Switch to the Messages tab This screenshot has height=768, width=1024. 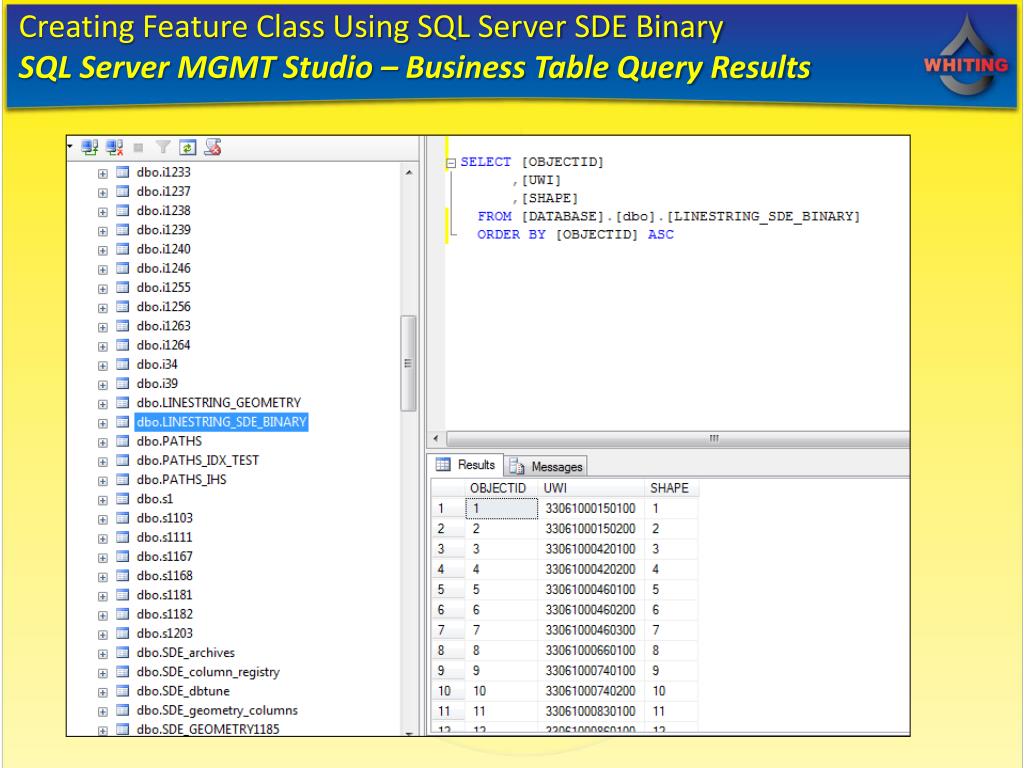[x=547, y=466]
